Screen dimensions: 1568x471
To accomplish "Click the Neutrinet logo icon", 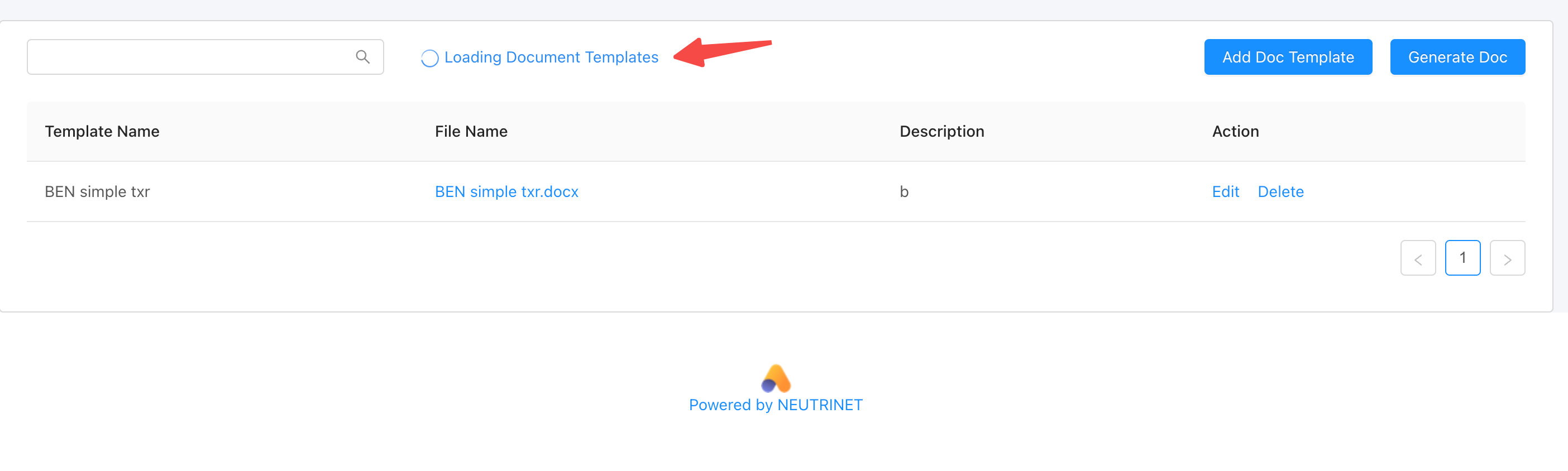I will tap(776, 378).
